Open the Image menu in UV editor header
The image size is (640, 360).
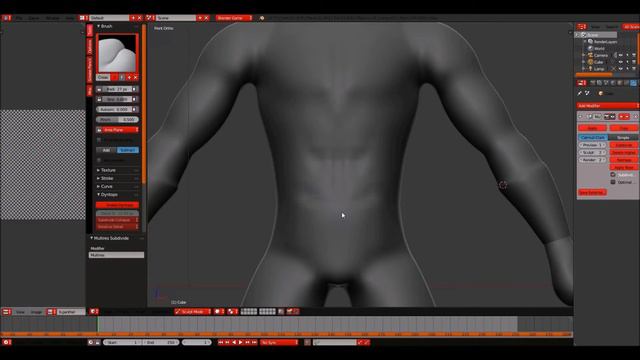pyautogui.click(x=36, y=312)
